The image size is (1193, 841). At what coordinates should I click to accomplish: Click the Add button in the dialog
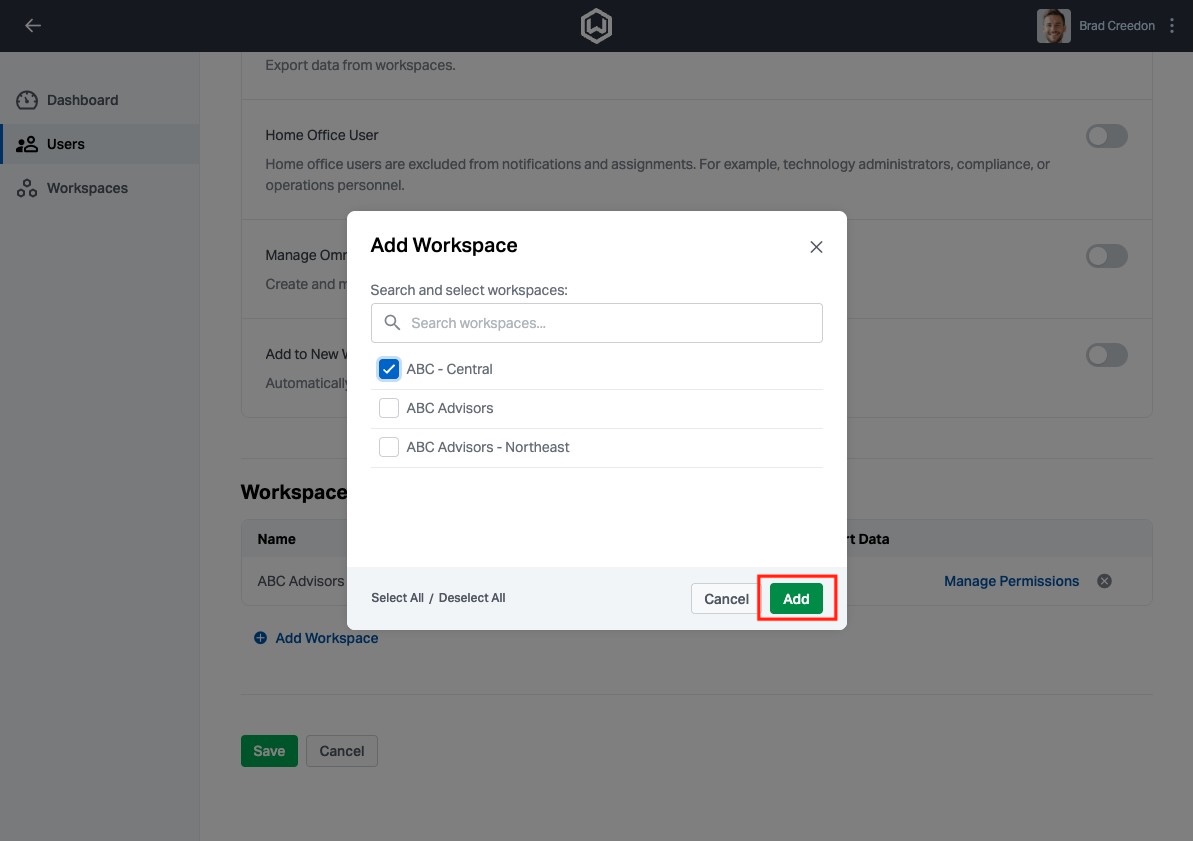[x=796, y=598]
